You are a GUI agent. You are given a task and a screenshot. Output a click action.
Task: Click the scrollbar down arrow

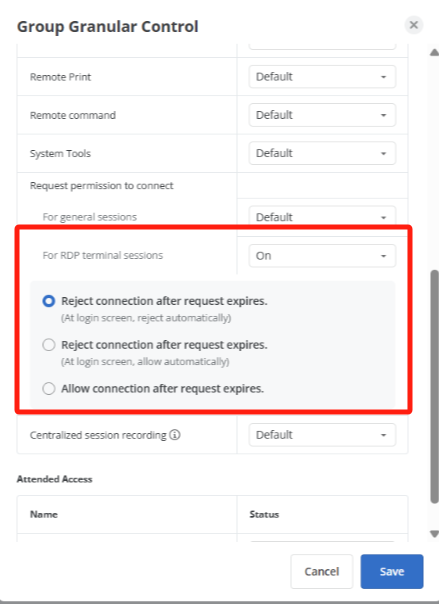coord(434,534)
